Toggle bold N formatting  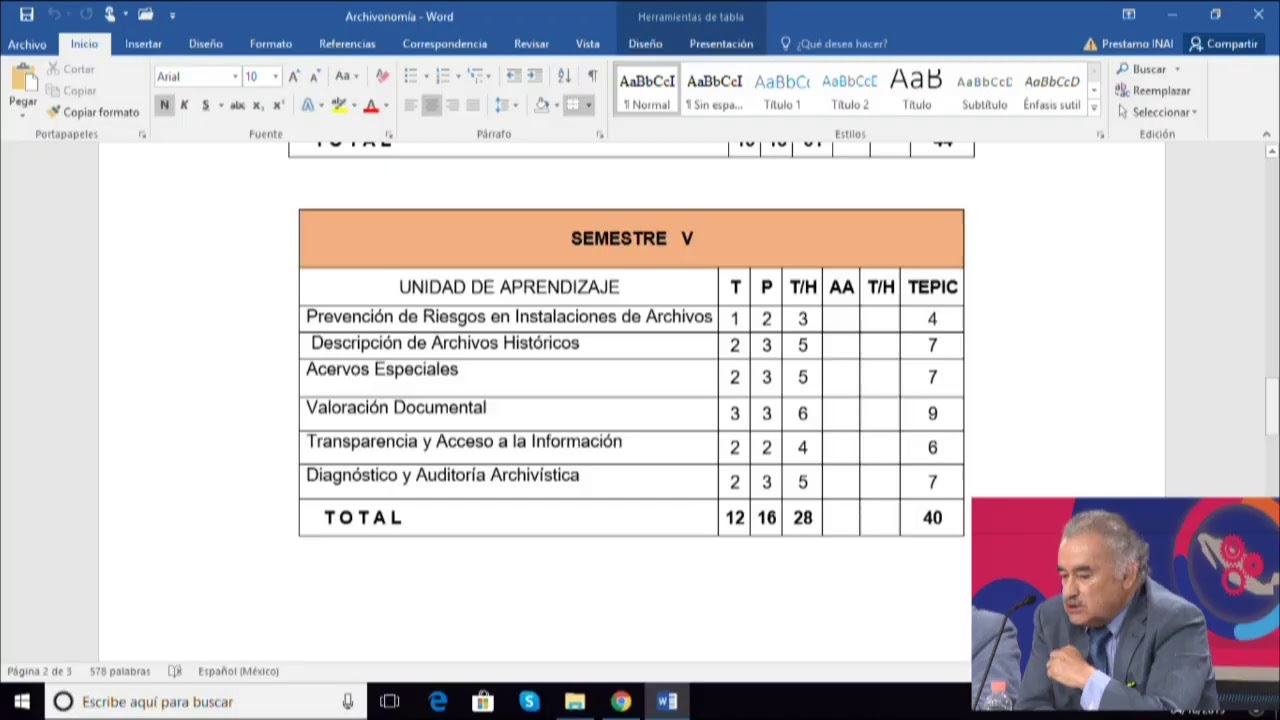pyautogui.click(x=164, y=105)
